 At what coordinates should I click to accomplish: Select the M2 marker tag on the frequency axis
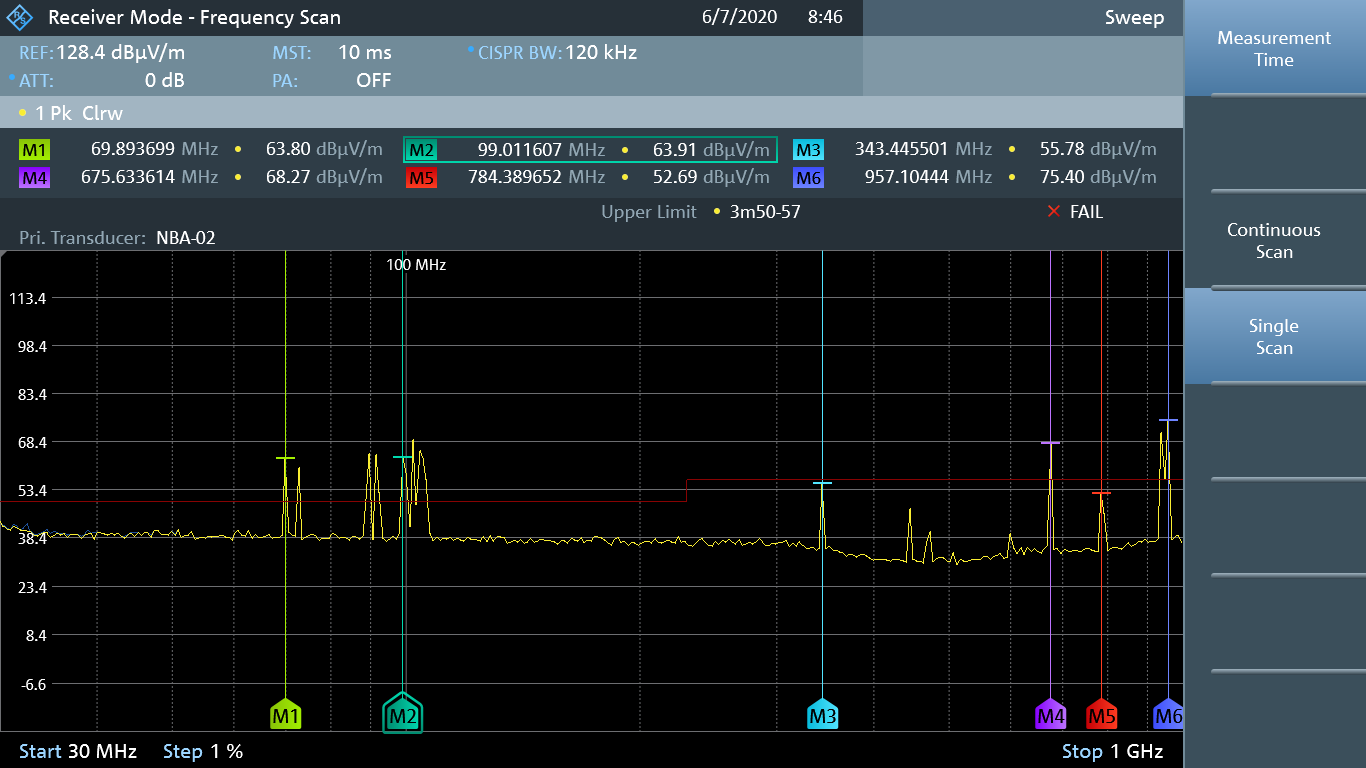[x=403, y=714]
